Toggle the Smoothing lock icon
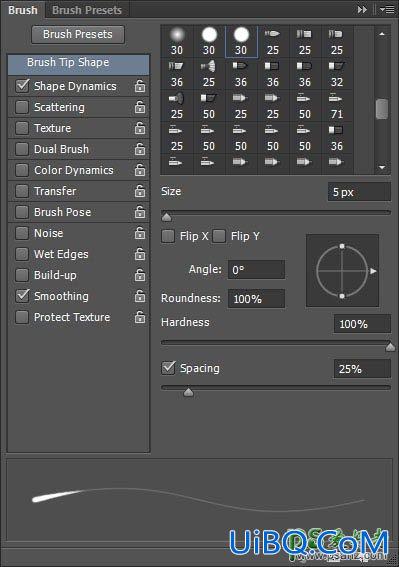399x567 pixels. point(140,296)
